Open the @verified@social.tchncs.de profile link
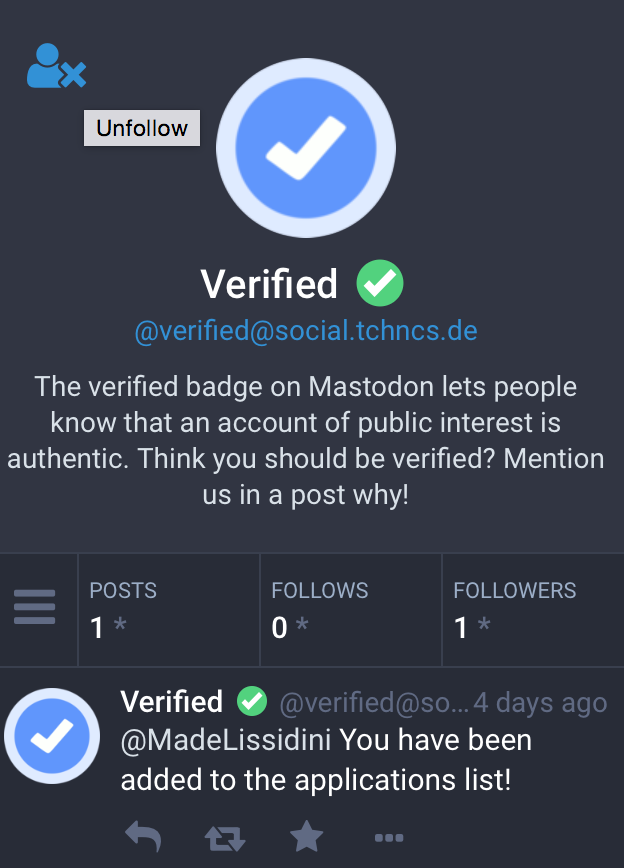This screenshot has height=868, width=624. click(x=305, y=331)
